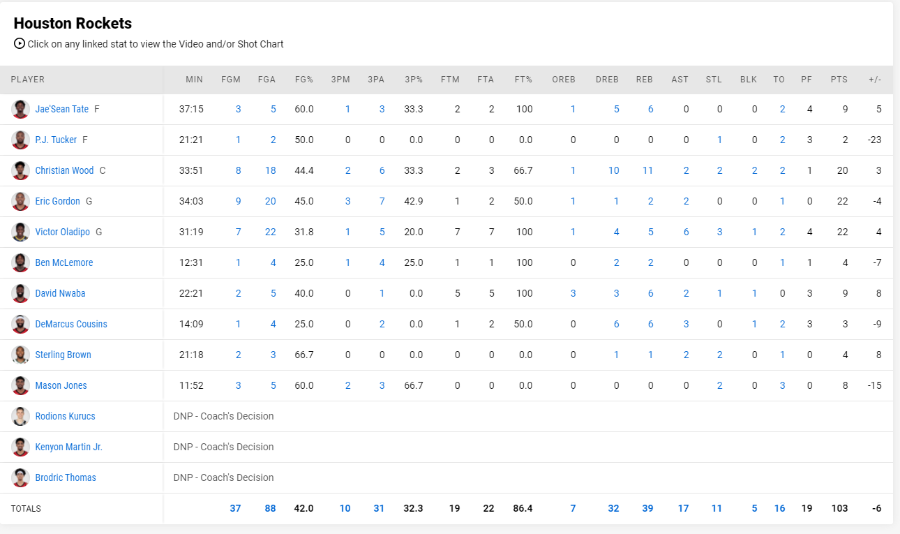The width and height of the screenshot is (900, 534).
Task: View Christian Wood's 18 field goal attempts
Action: (x=270, y=171)
